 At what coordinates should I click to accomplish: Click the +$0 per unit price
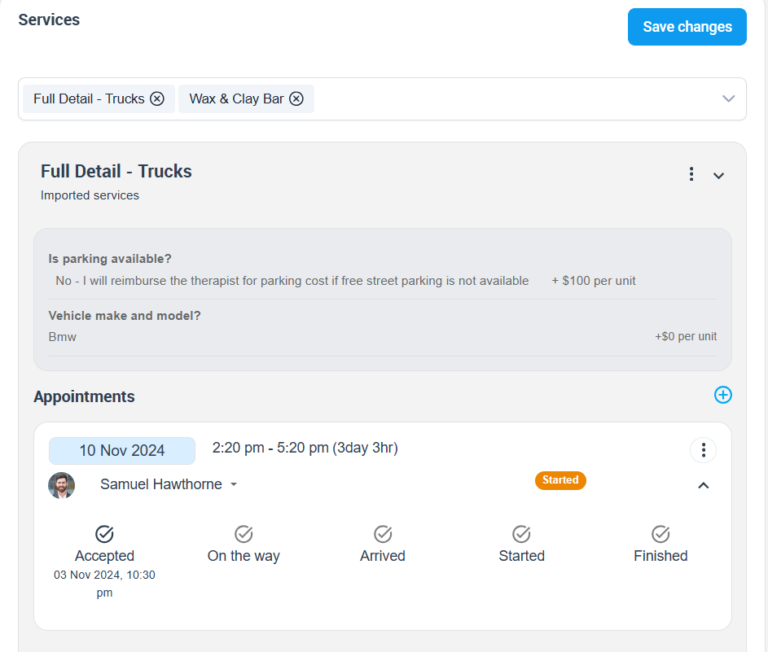coord(686,337)
